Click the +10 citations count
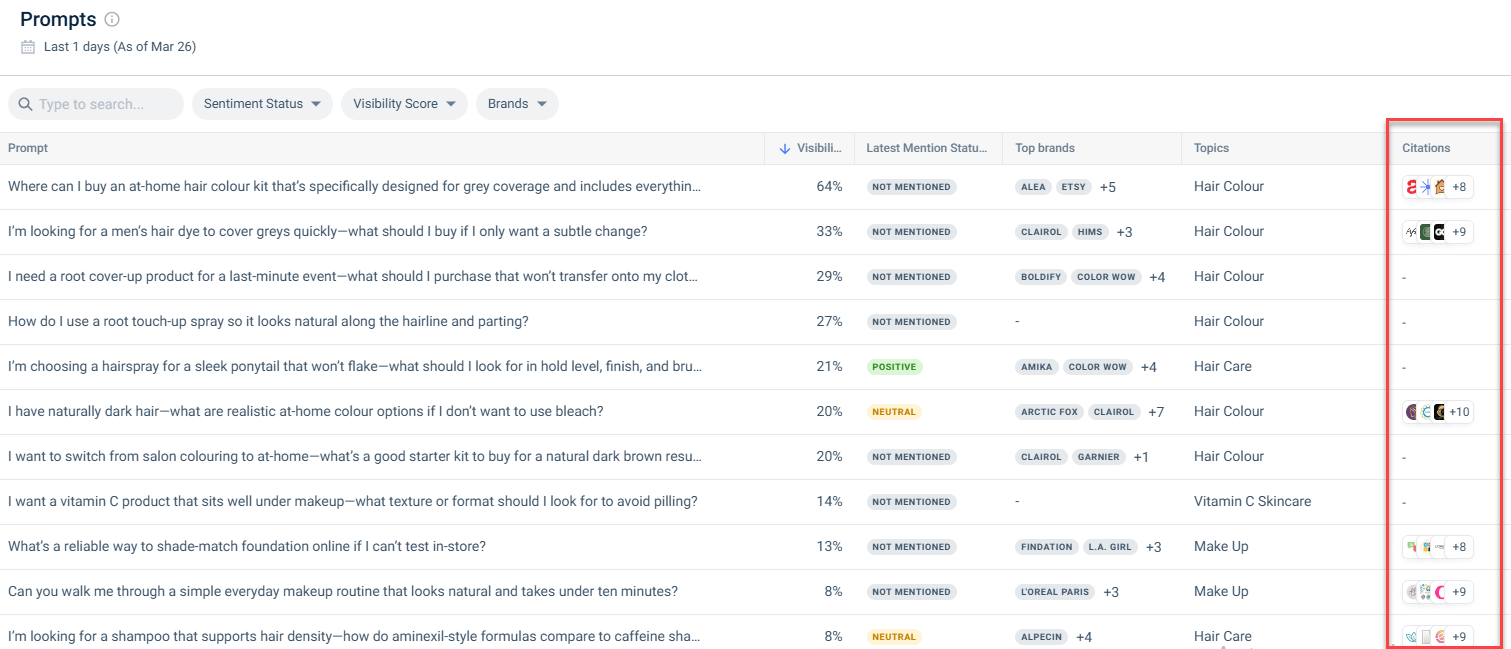 (x=1459, y=412)
